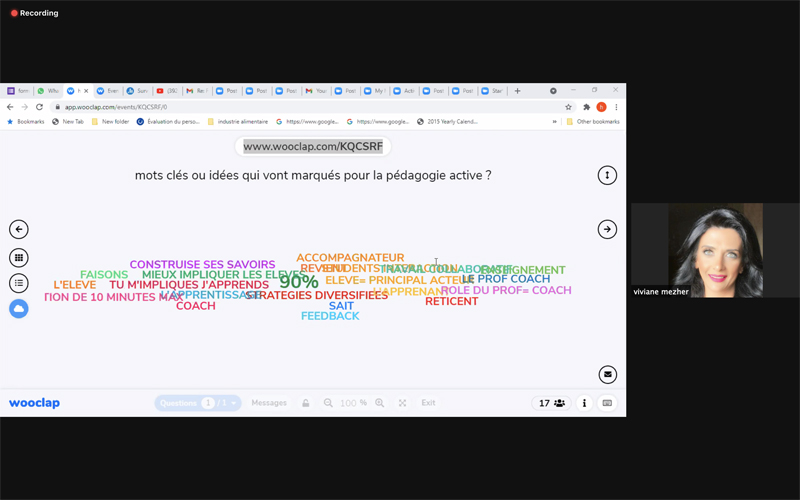Toggle fullscreen mode icon
800x500 pixels.
[402, 403]
